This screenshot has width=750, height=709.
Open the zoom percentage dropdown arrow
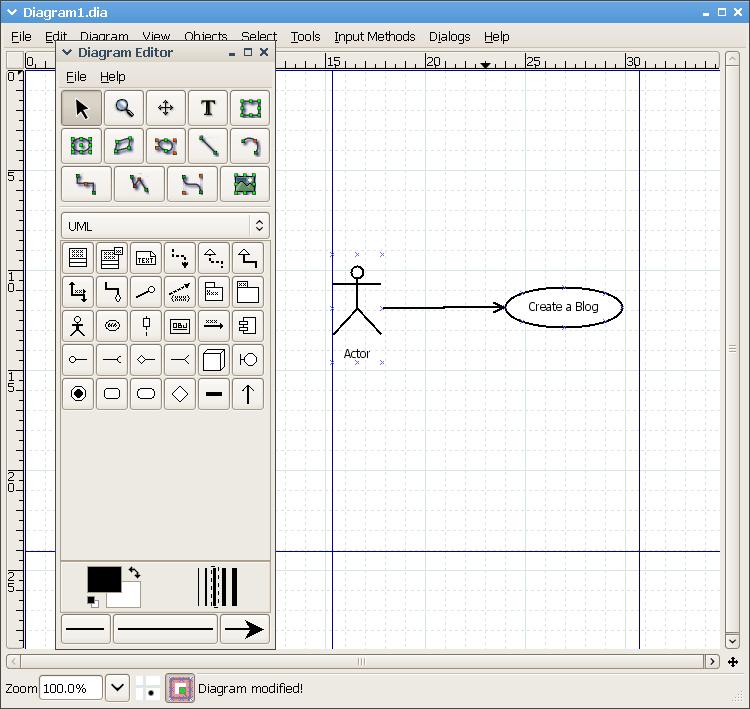pyautogui.click(x=117, y=688)
